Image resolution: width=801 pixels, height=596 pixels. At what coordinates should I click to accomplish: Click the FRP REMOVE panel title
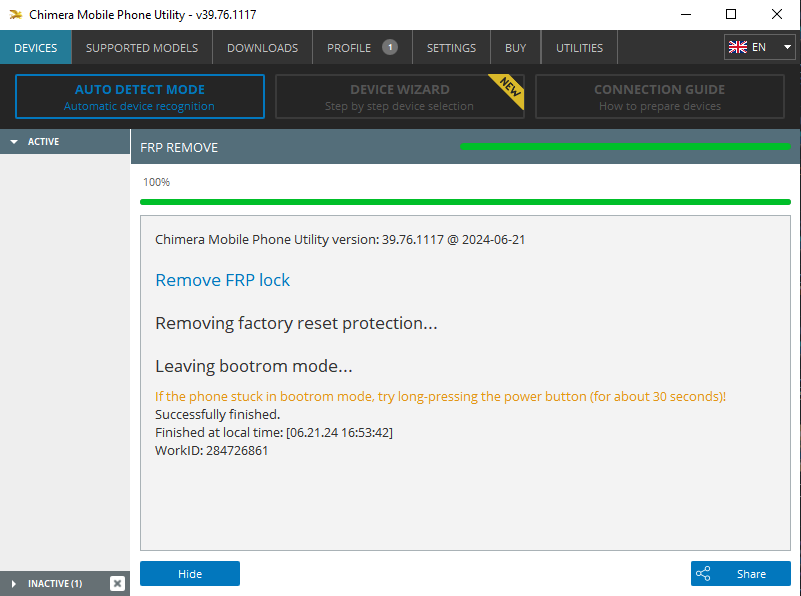pos(179,148)
